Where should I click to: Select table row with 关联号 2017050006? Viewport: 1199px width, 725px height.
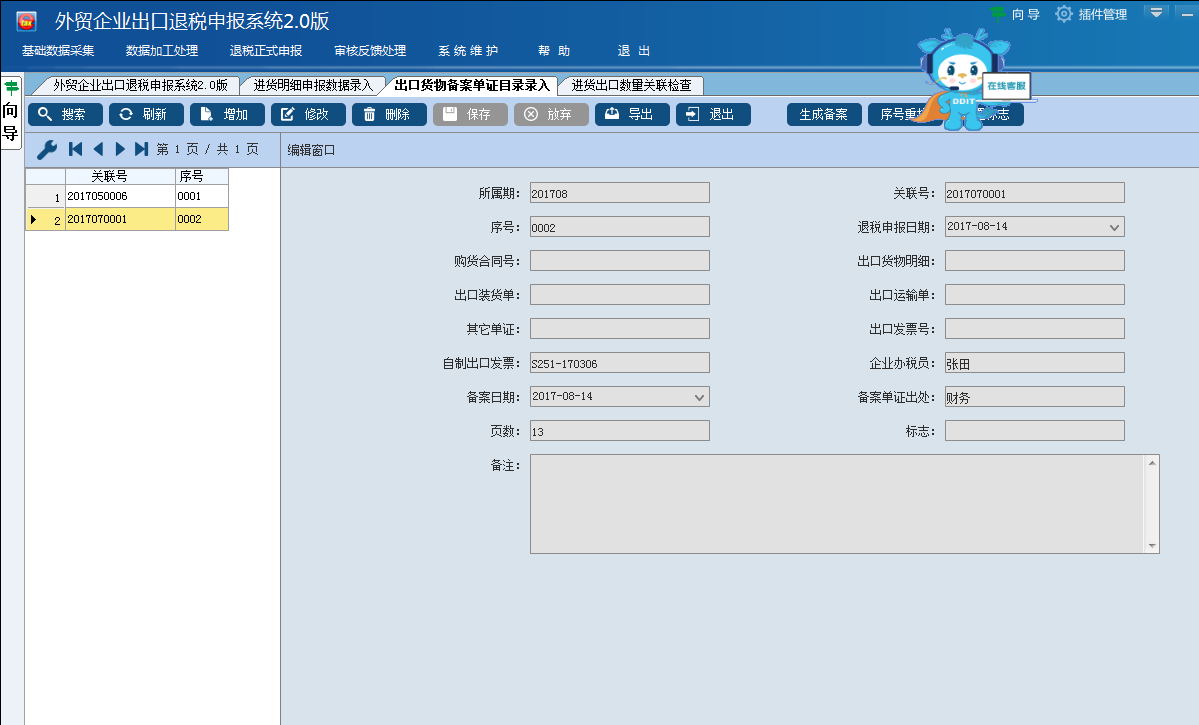pos(120,196)
